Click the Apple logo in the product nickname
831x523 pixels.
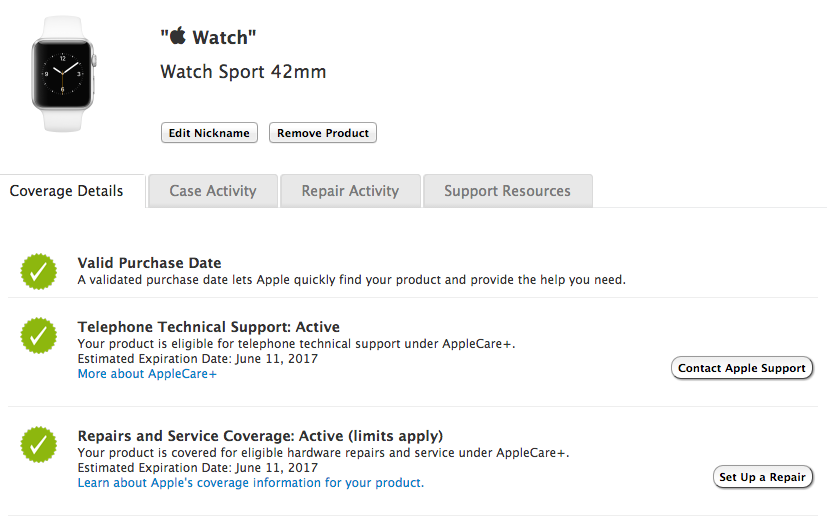tap(178, 36)
